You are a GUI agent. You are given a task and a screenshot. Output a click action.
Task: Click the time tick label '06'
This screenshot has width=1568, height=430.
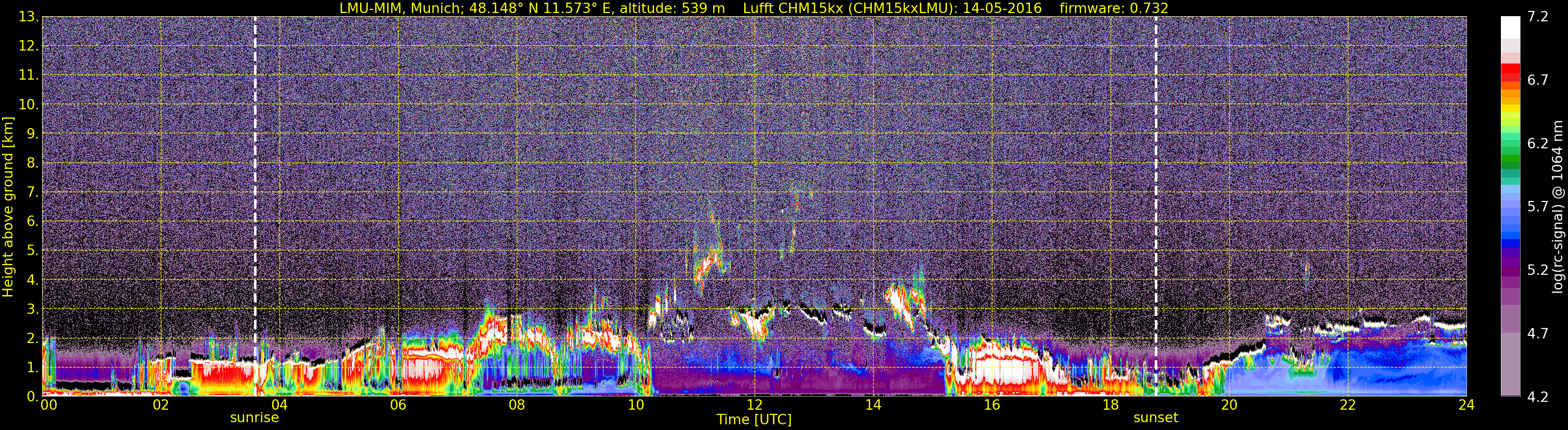coord(398,405)
